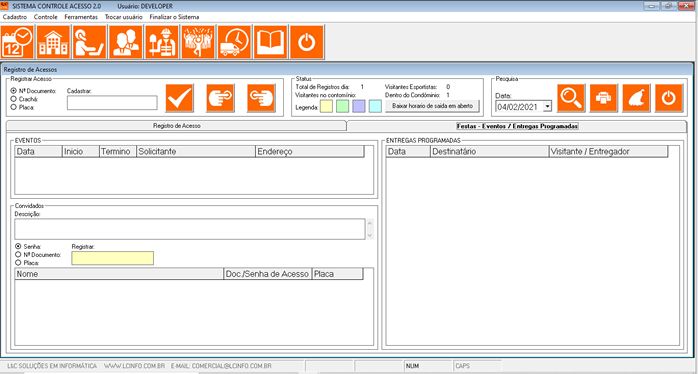The image size is (698, 374).
Task: Click the hand pointing left exit icon
Action: pos(261,98)
